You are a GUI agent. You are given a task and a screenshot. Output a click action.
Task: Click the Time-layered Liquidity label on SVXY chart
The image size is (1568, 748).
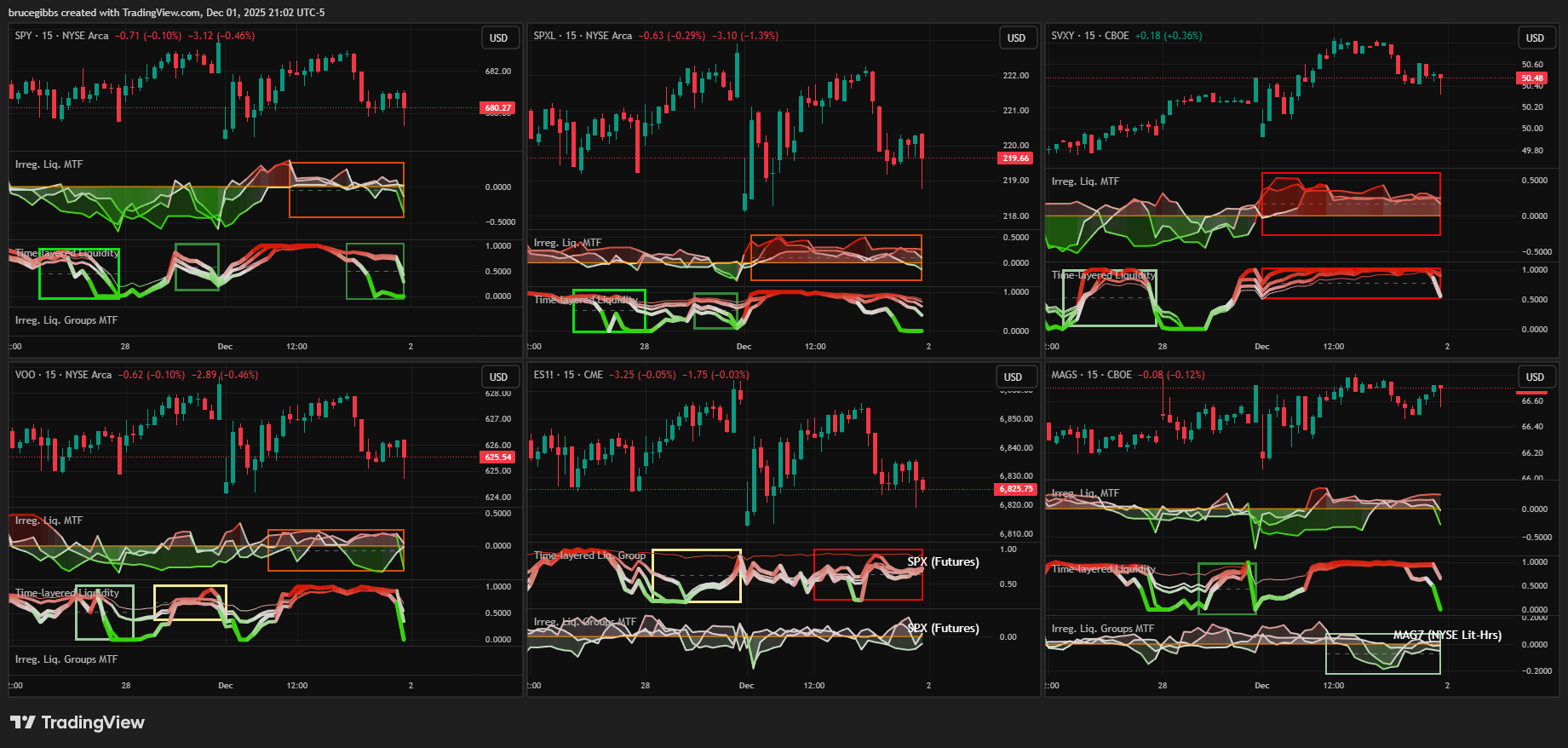(x=1103, y=275)
